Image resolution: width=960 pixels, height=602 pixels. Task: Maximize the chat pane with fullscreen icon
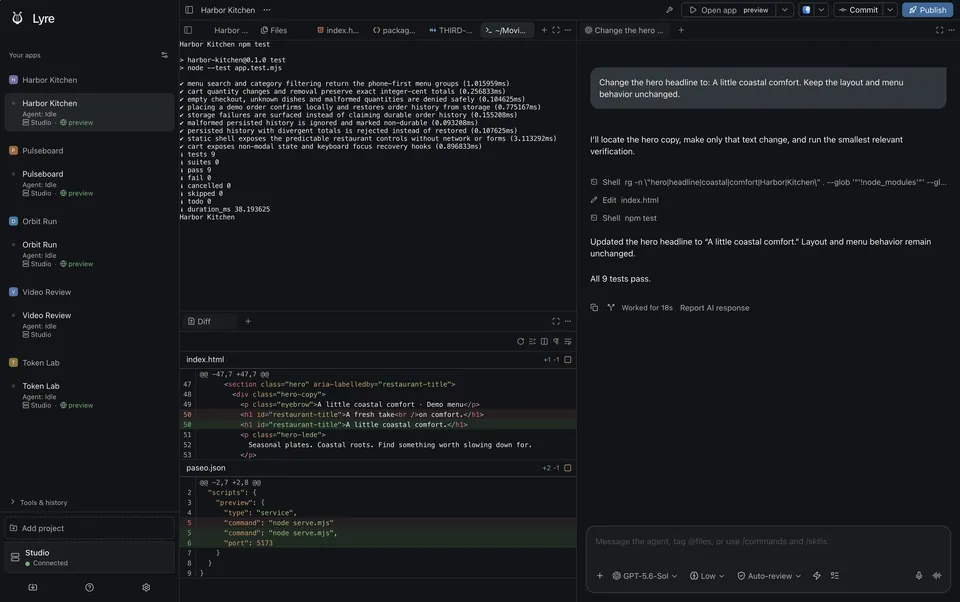tap(939, 30)
